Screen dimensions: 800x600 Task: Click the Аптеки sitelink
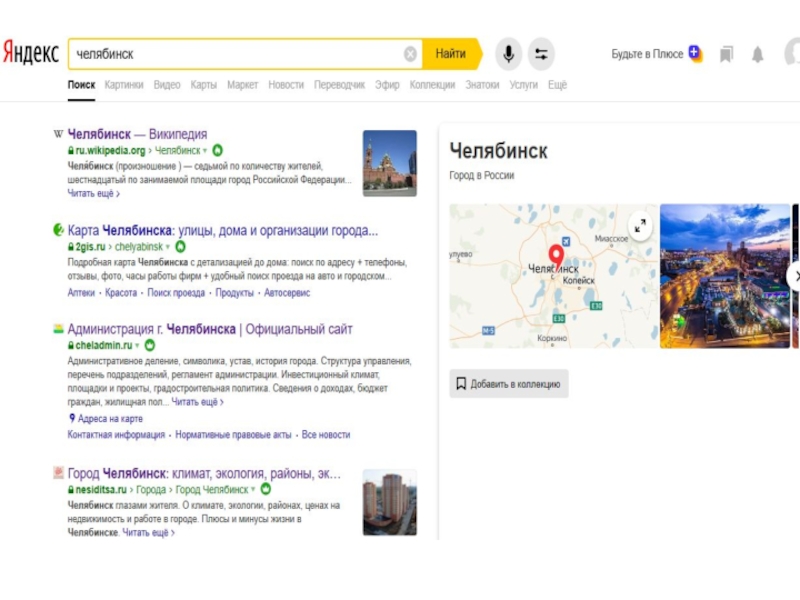click(81, 293)
